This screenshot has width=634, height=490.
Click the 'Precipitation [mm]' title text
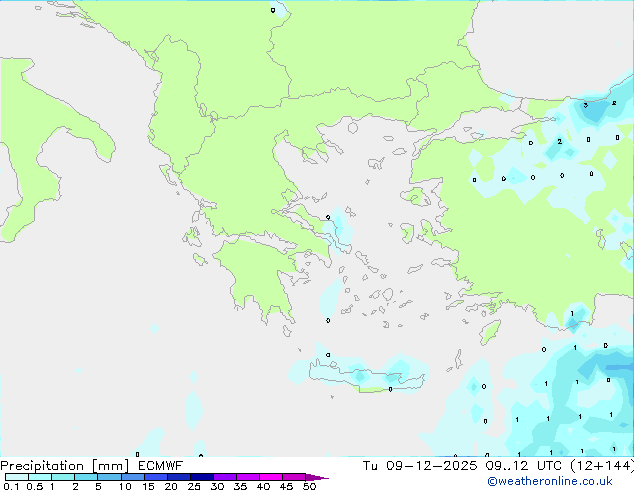click(x=65, y=466)
